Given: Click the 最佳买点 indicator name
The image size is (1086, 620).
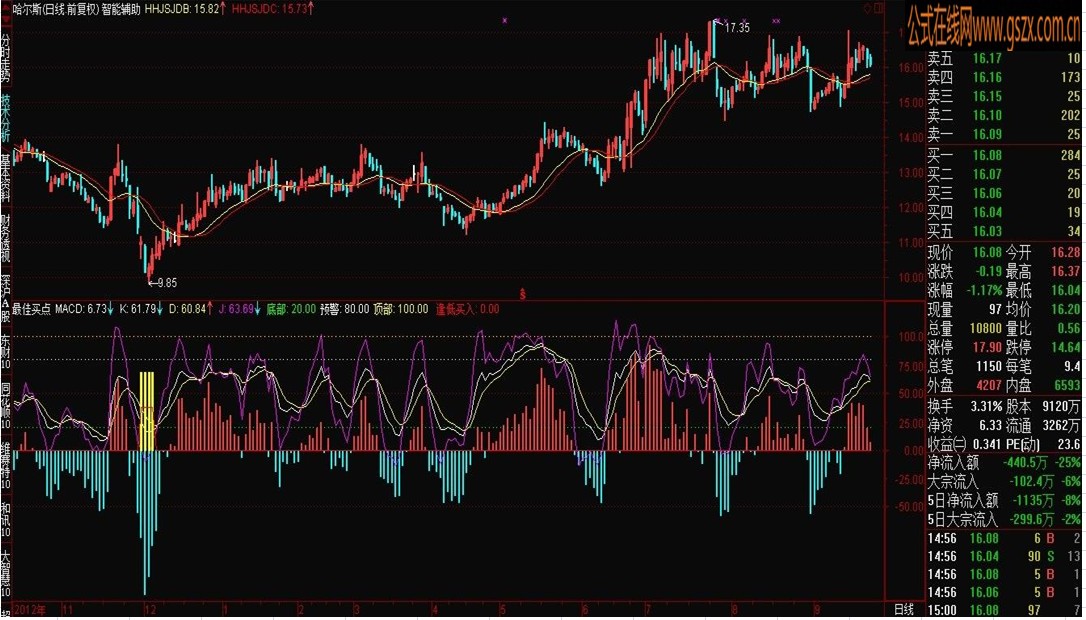Looking at the screenshot, I should pyautogui.click(x=31, y=309).
